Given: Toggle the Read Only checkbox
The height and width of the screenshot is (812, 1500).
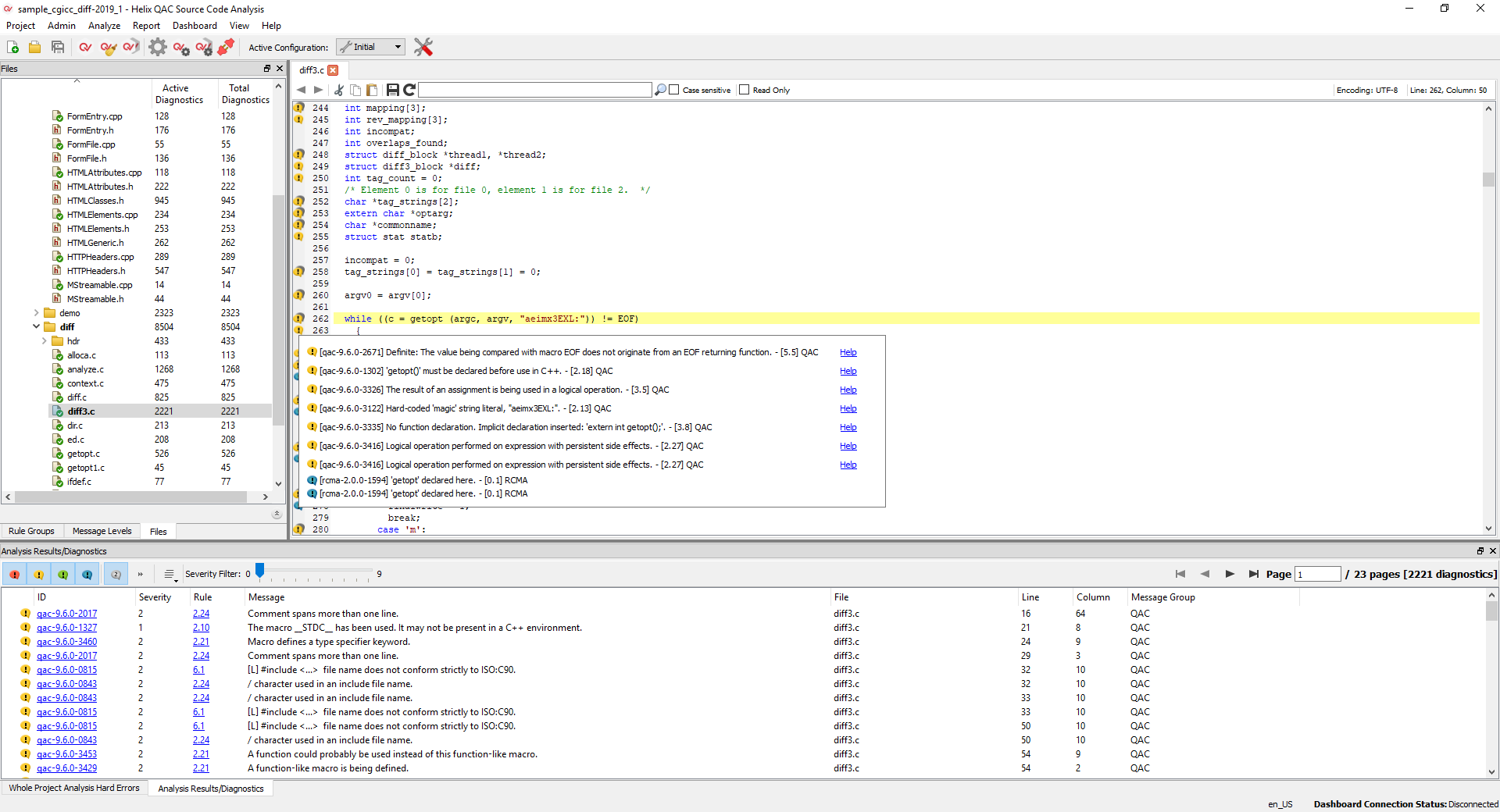Looking at the screenshot, I should click(744, 90).
